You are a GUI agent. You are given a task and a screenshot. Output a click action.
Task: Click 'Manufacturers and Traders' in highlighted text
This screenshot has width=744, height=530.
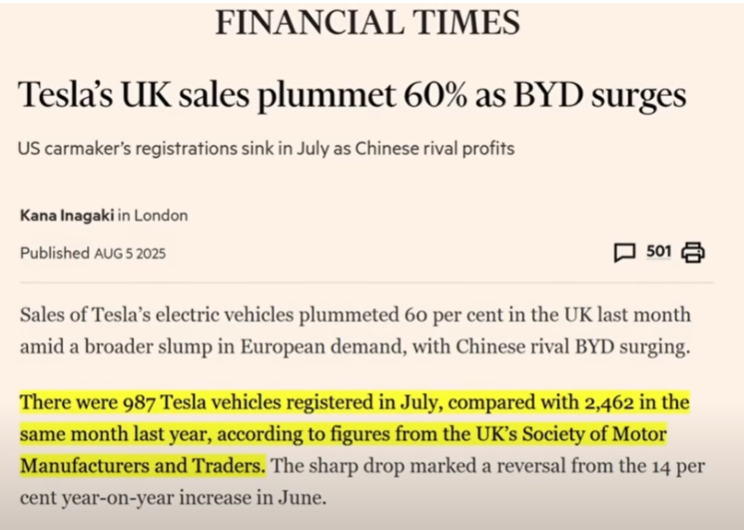[x=142, y=466]
